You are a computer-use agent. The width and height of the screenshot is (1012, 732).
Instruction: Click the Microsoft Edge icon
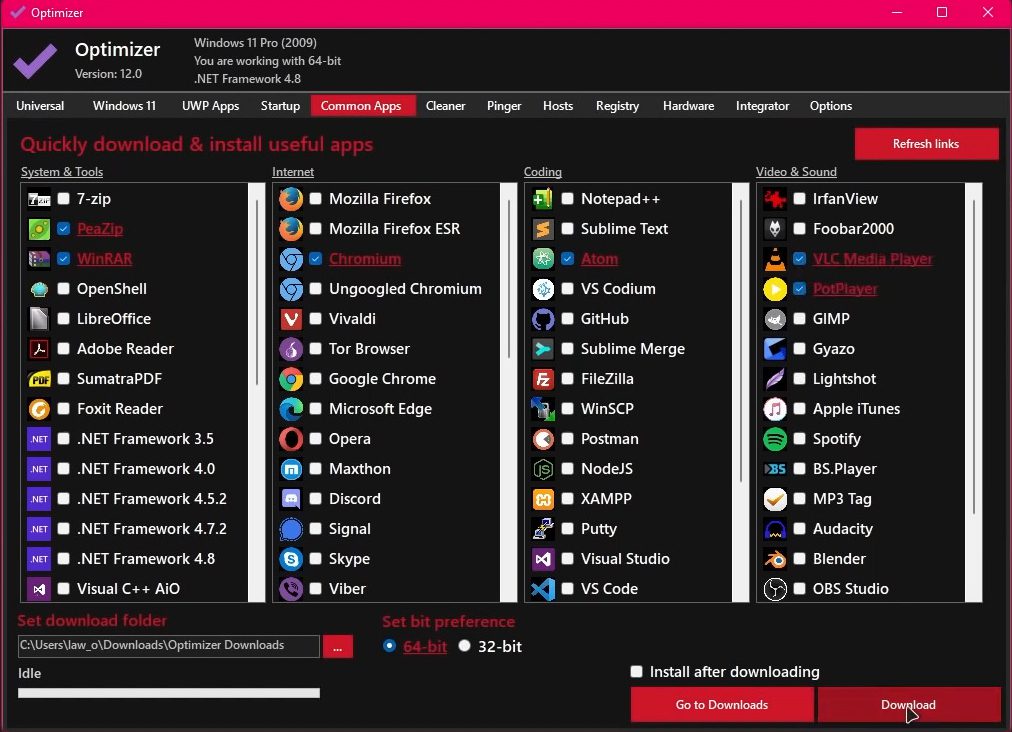tap(291, 409)
